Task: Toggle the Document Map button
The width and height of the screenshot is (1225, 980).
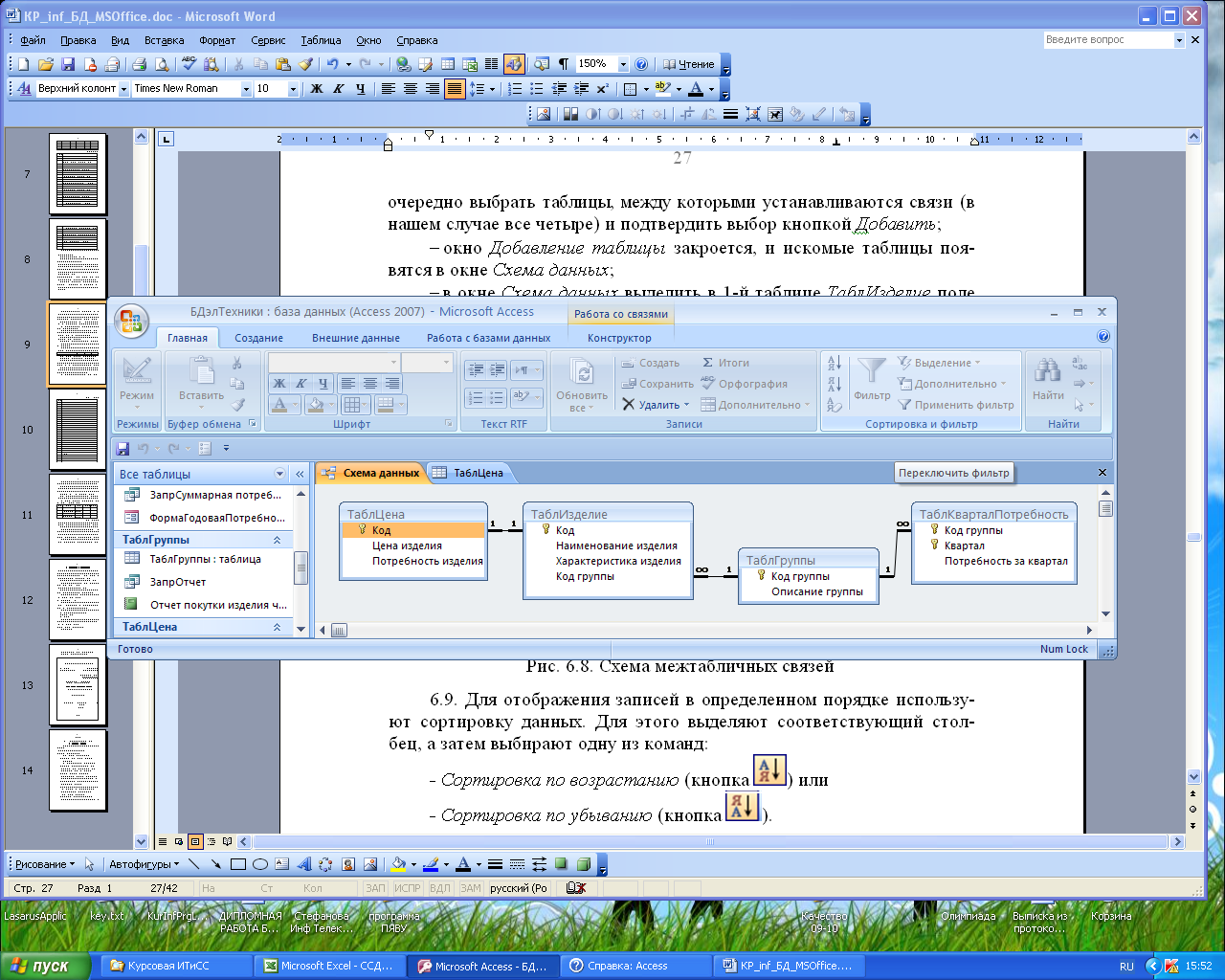Action: point(541,64)
